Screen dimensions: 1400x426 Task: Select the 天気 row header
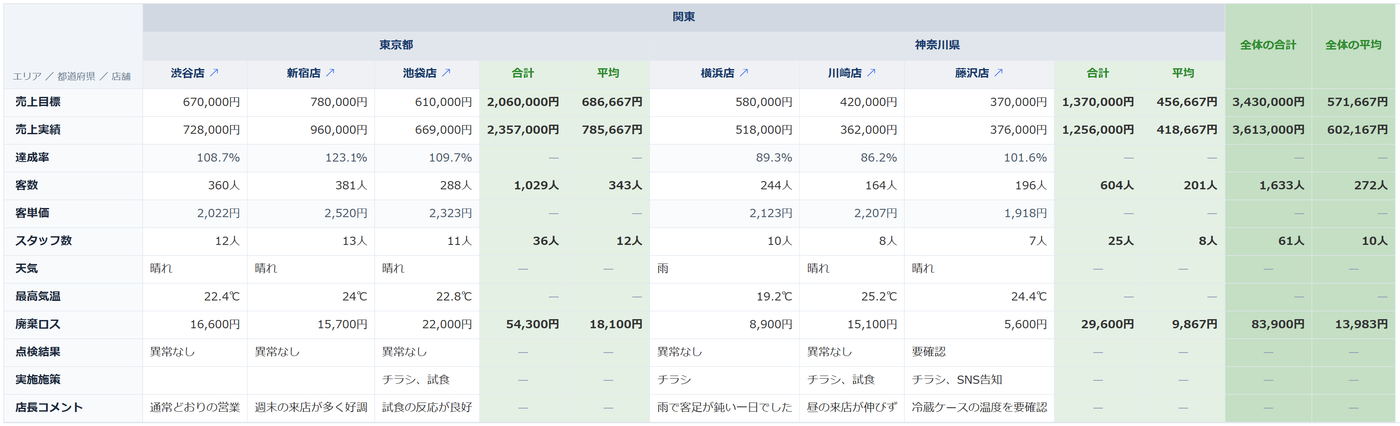[x=73, y=269]
